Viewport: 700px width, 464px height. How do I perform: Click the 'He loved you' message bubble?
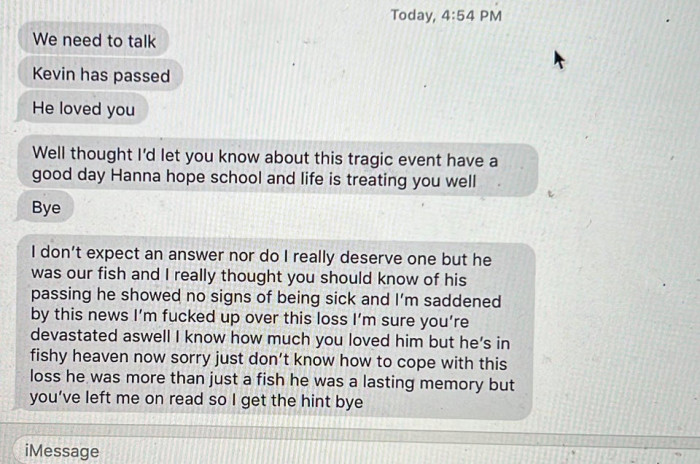(x=82, y=108)
